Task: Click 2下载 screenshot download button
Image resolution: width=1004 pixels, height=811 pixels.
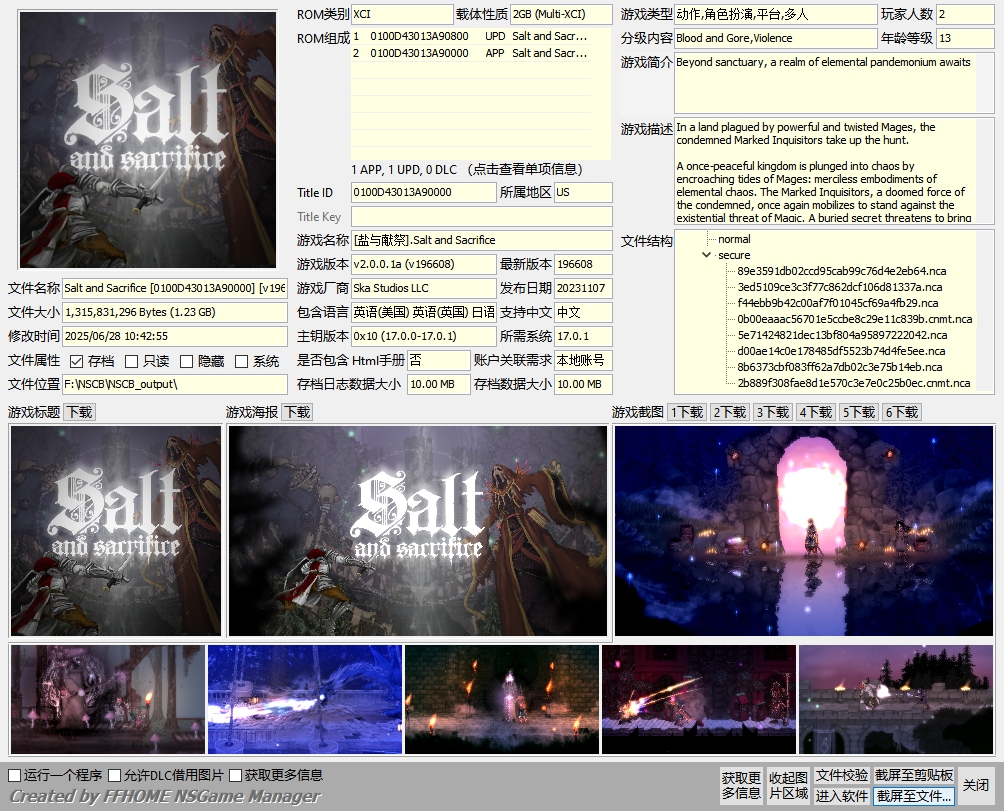Action: click(730, 412)
